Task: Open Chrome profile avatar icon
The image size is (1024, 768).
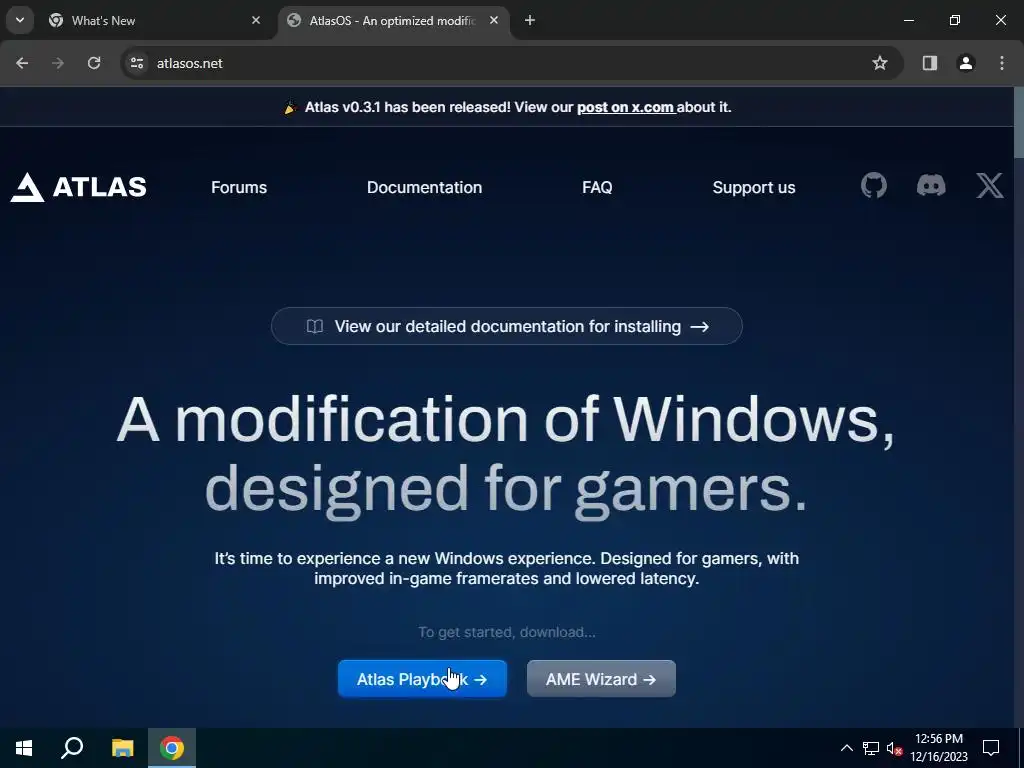Action: click(x=965, y=63)
